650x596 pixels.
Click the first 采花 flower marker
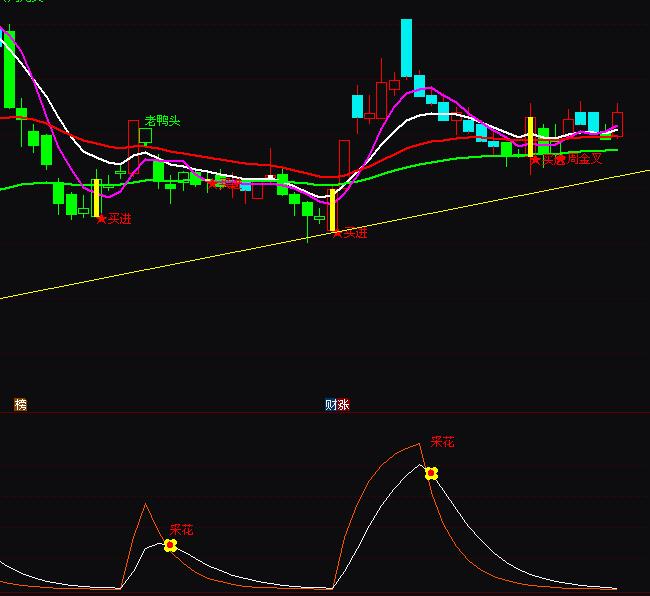pos(170,545)
